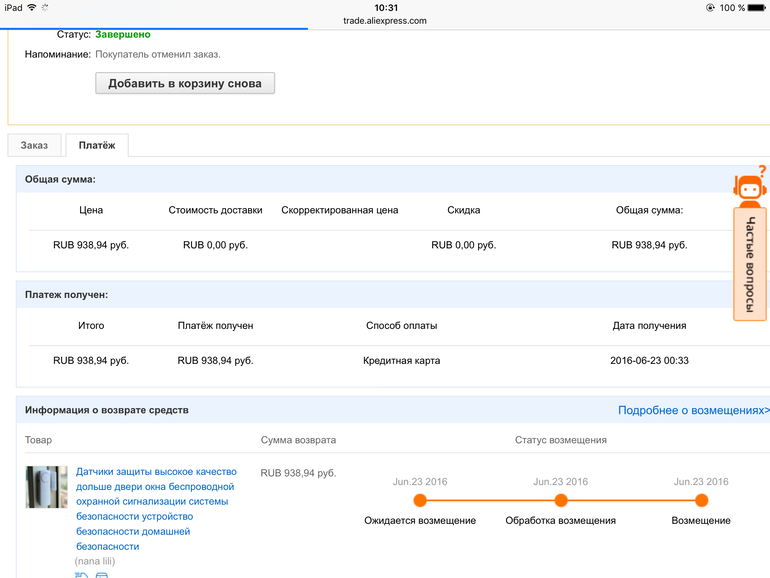Tap the battery icon in status bar
770x578 pixels.
click(757, 8)
